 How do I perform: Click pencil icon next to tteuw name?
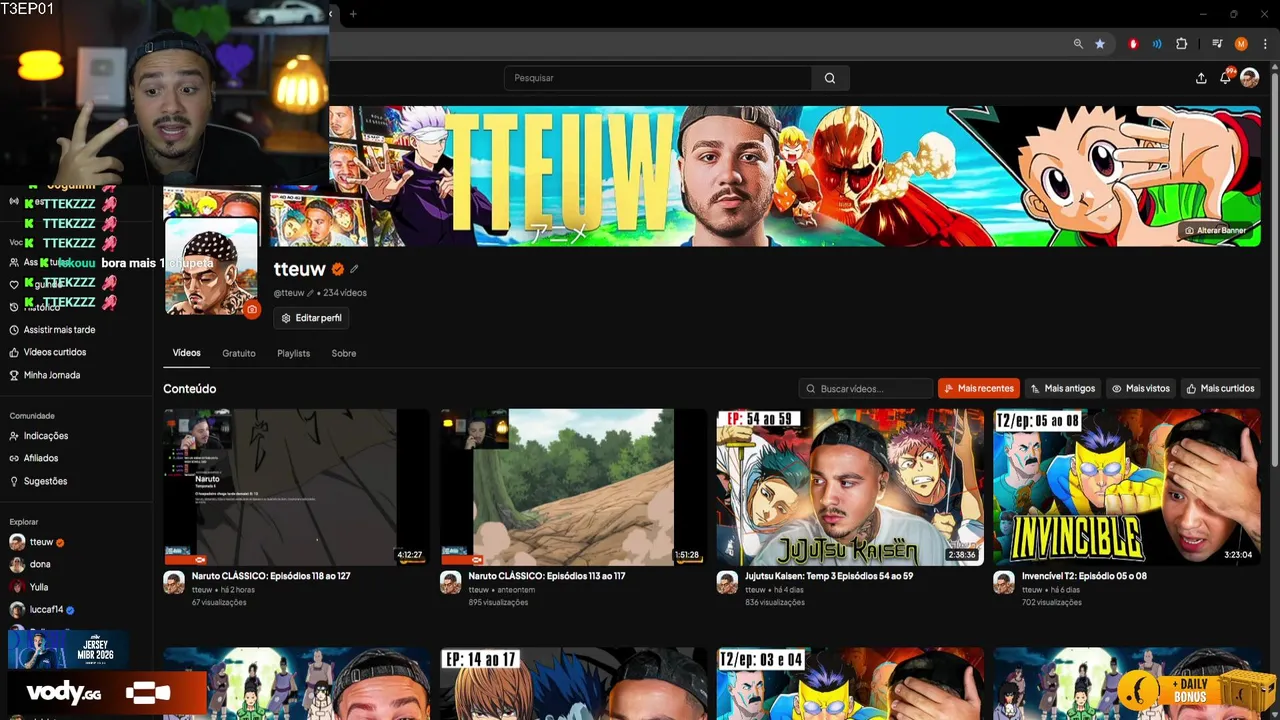(x=354, y=269)
